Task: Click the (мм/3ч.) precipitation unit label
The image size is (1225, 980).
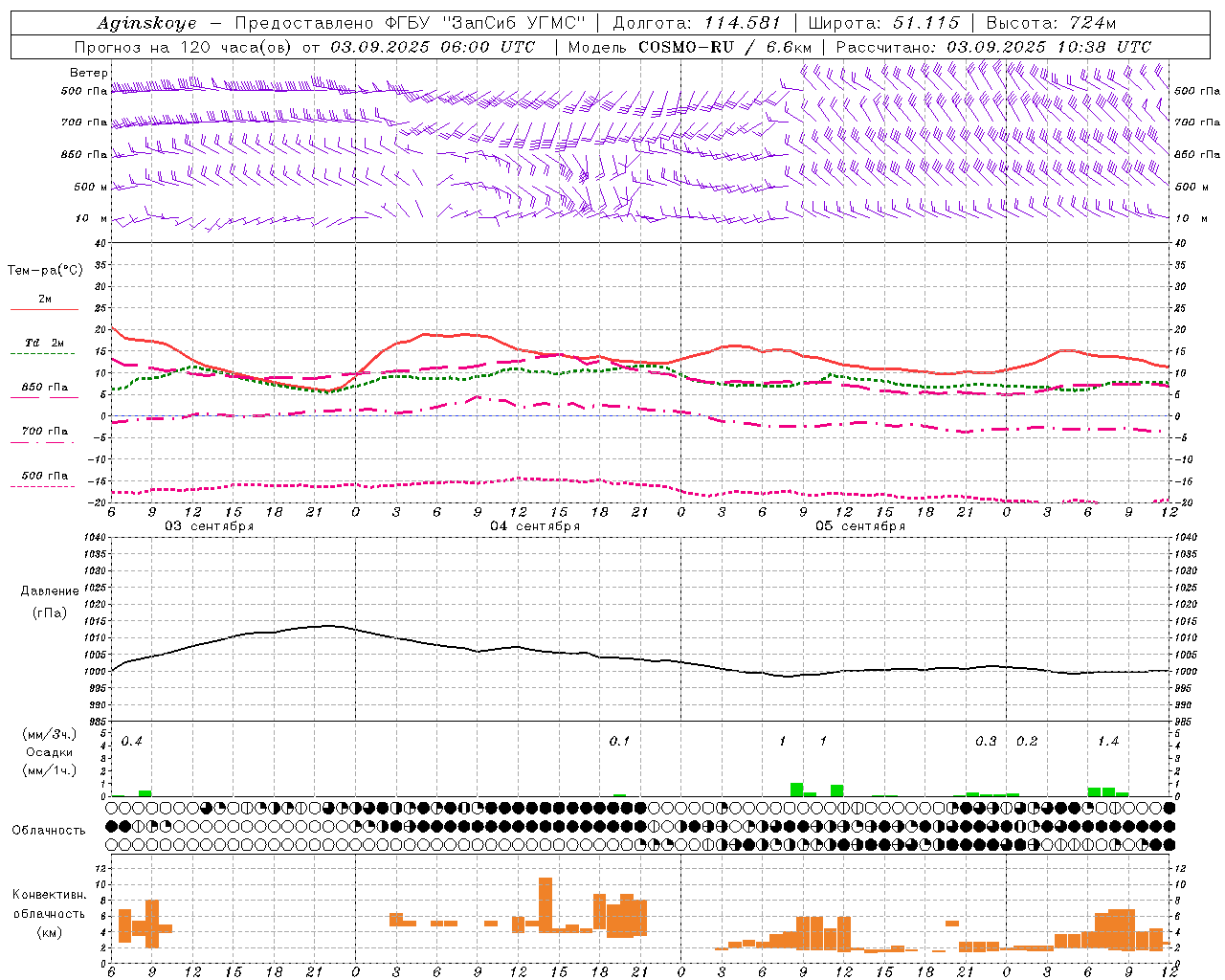Action: coord(50,734)
